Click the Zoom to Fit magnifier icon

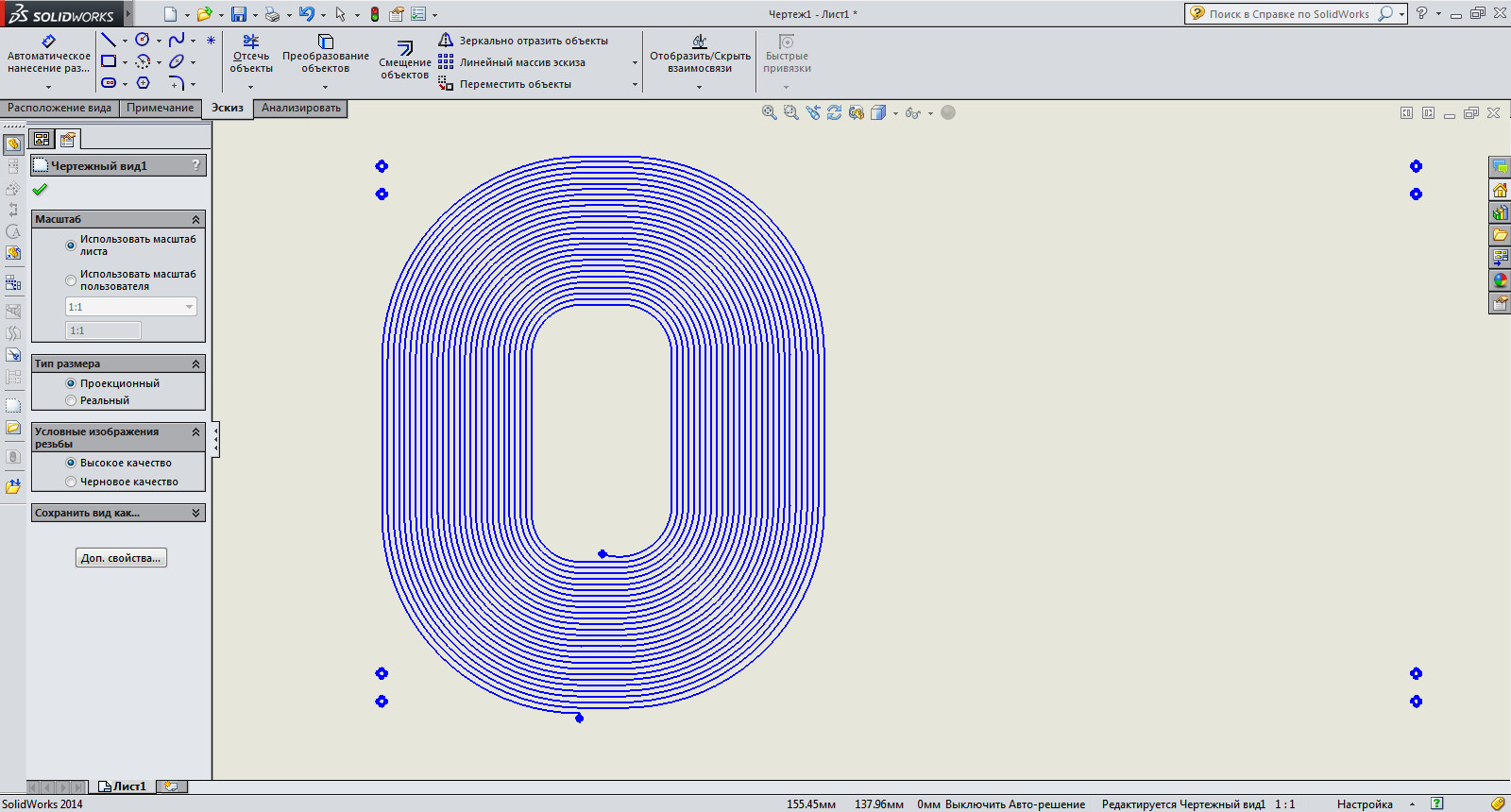coord(769,112)
